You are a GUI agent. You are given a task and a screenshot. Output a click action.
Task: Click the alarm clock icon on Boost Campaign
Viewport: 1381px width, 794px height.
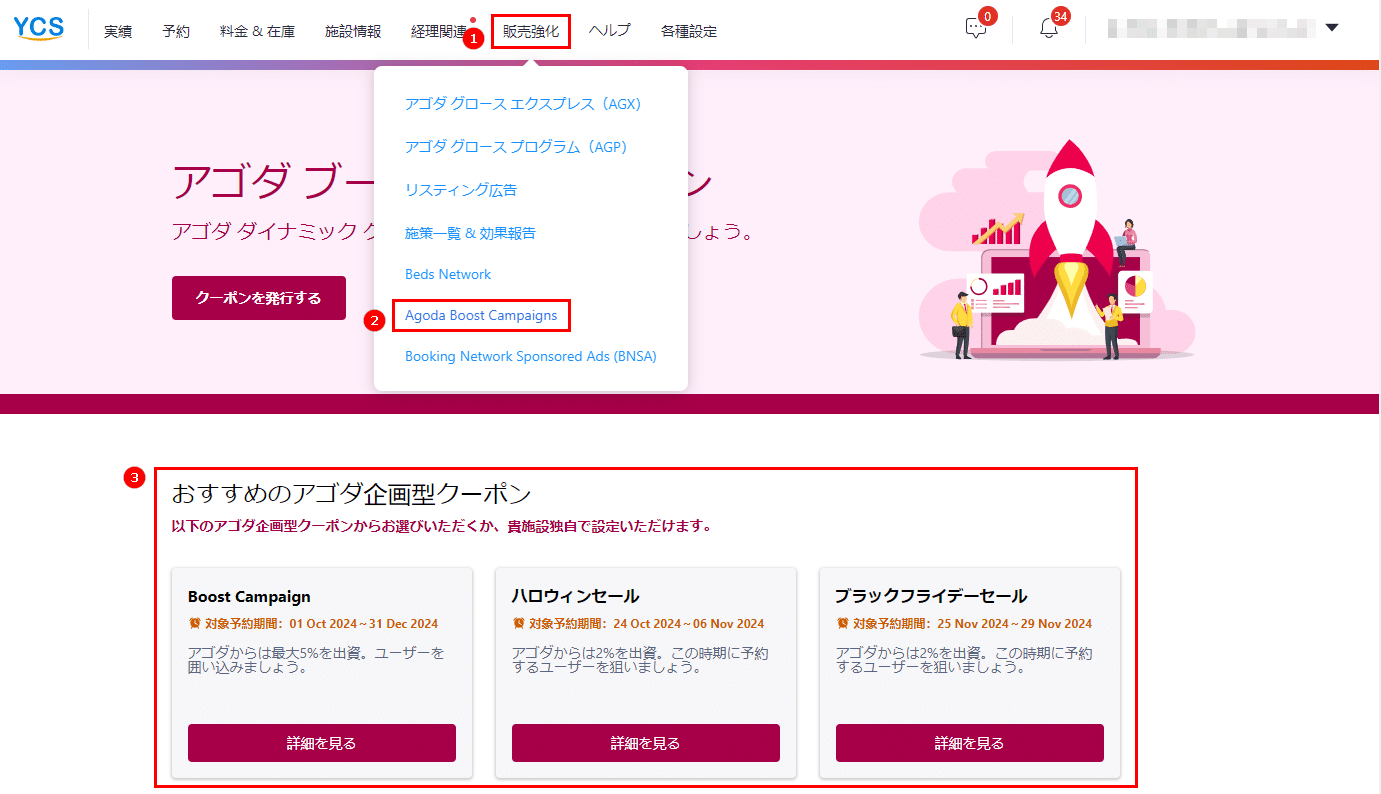pyautogui.click(x=195, y=623)
